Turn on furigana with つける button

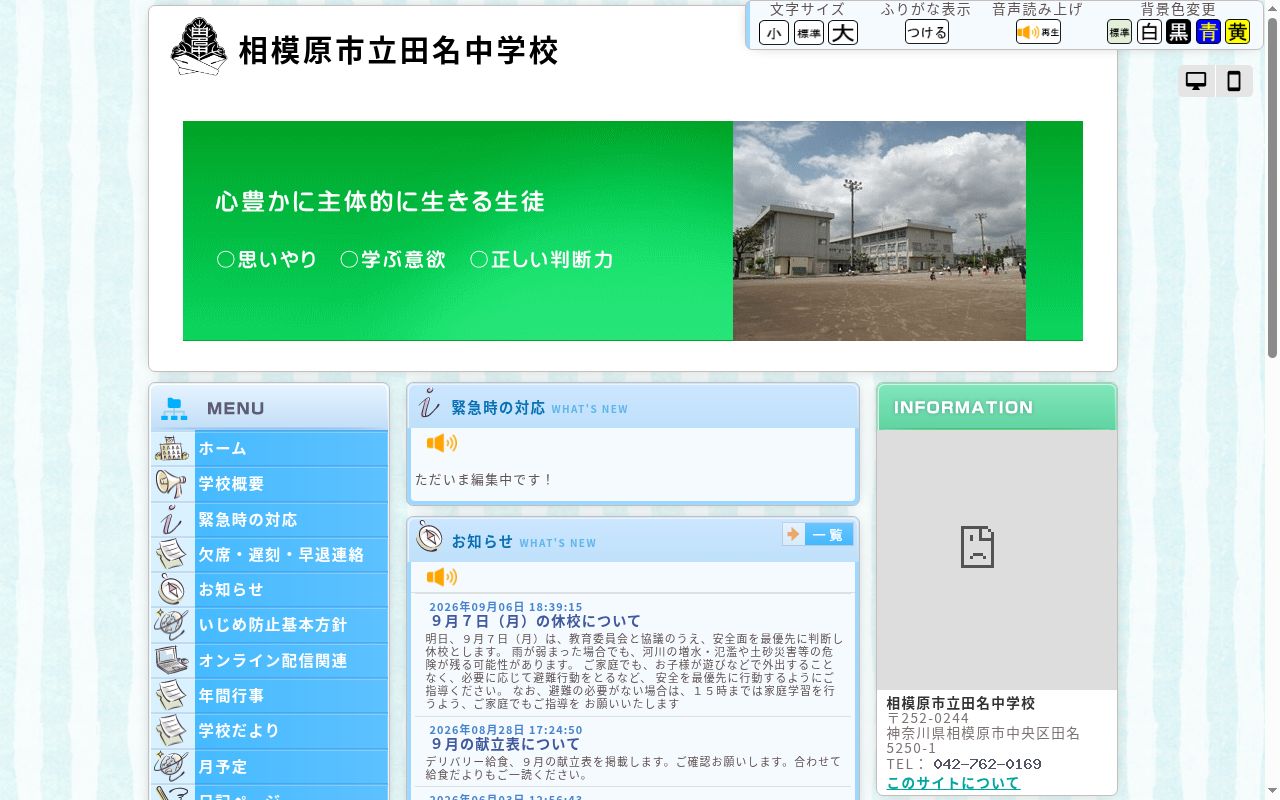tap(927, 32)
